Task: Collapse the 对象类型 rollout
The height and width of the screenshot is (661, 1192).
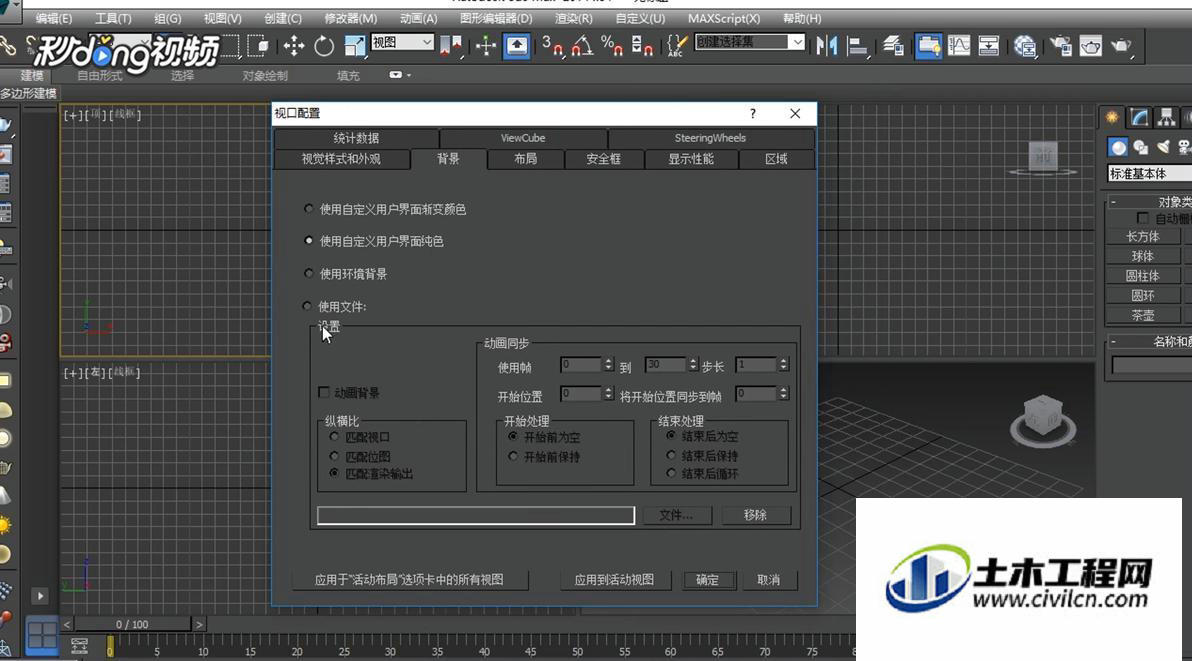Action: pyautogui.click(x=1113, y=202)
